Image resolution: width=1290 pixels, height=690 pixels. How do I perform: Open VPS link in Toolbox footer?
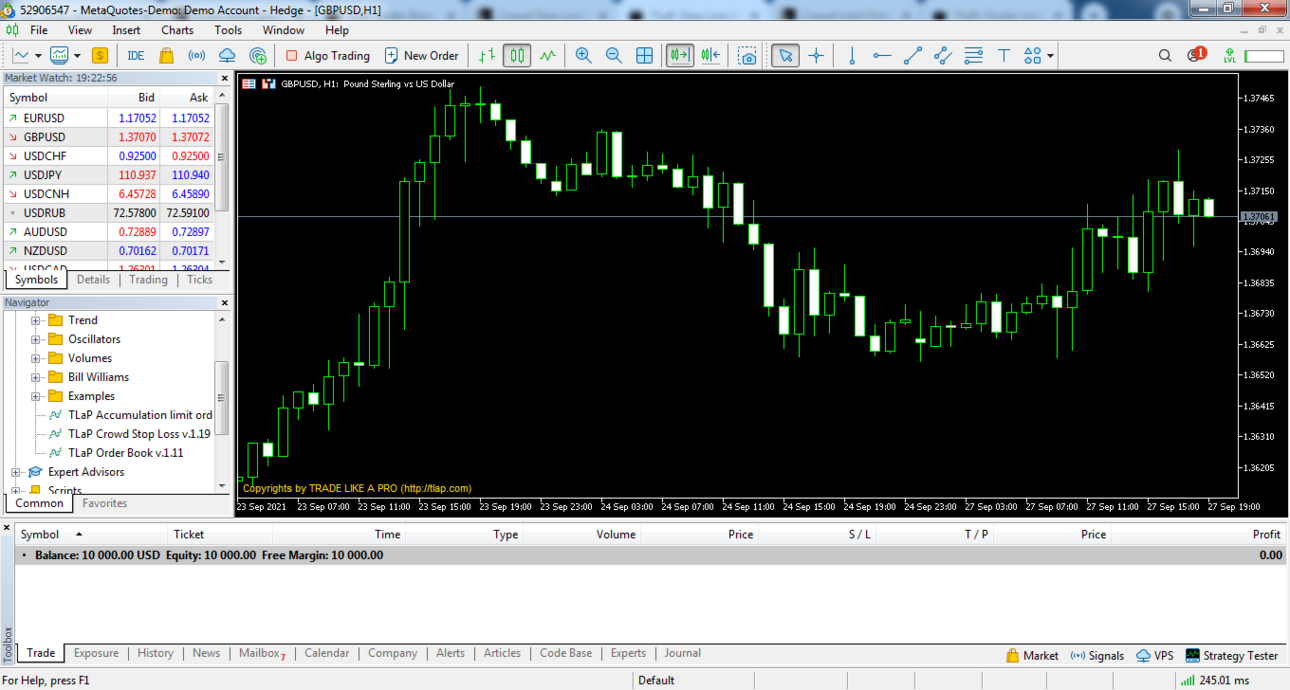(1155, 656)
